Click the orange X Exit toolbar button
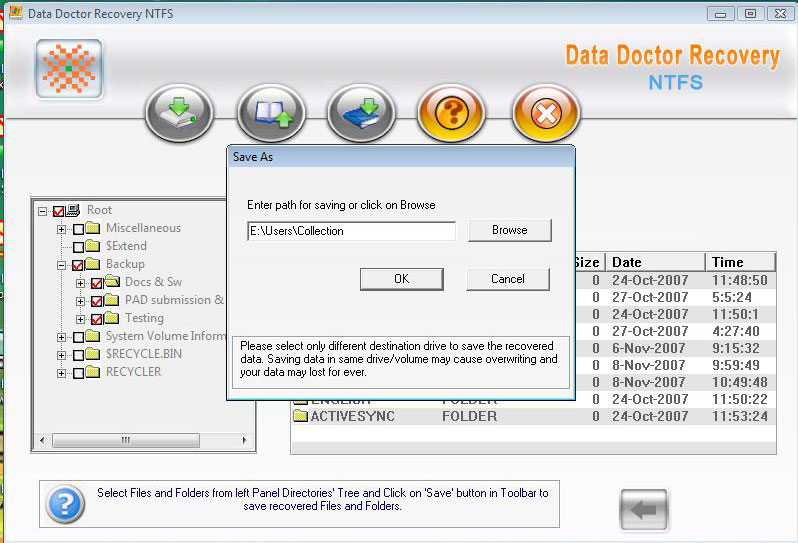The height and width of the screenshot is (543, 798). click(546, 113)
